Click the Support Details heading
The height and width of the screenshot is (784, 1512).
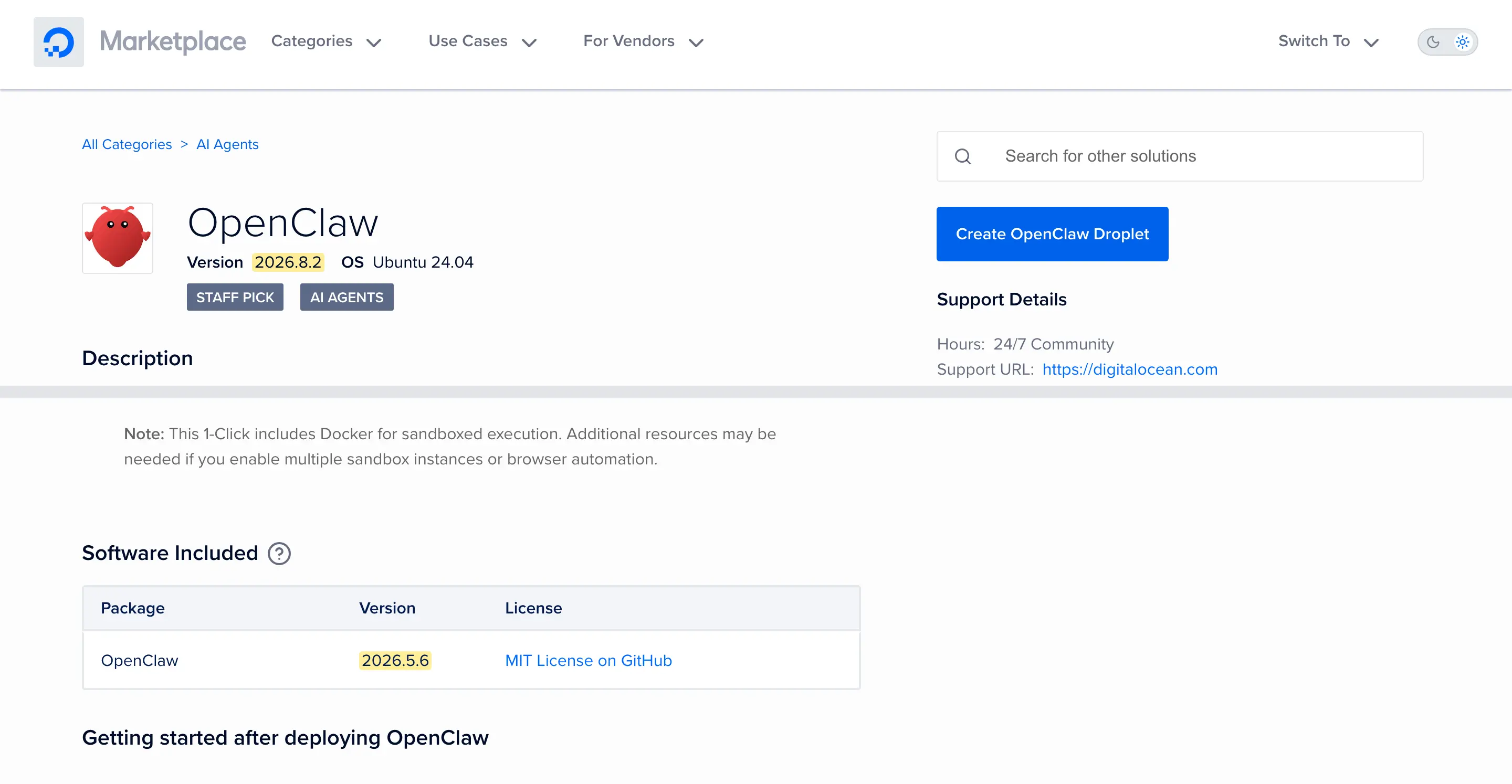(x=1001, y=299)
